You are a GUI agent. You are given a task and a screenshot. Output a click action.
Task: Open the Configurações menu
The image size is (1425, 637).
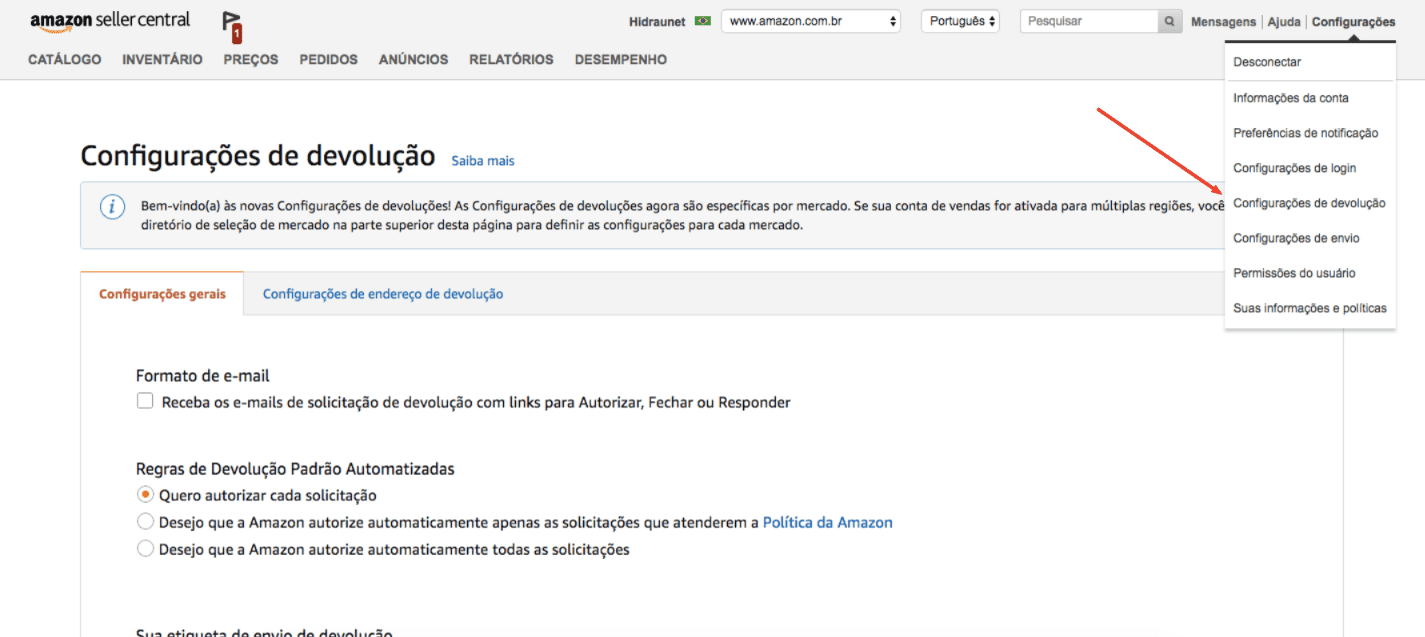click(1353, 21)
